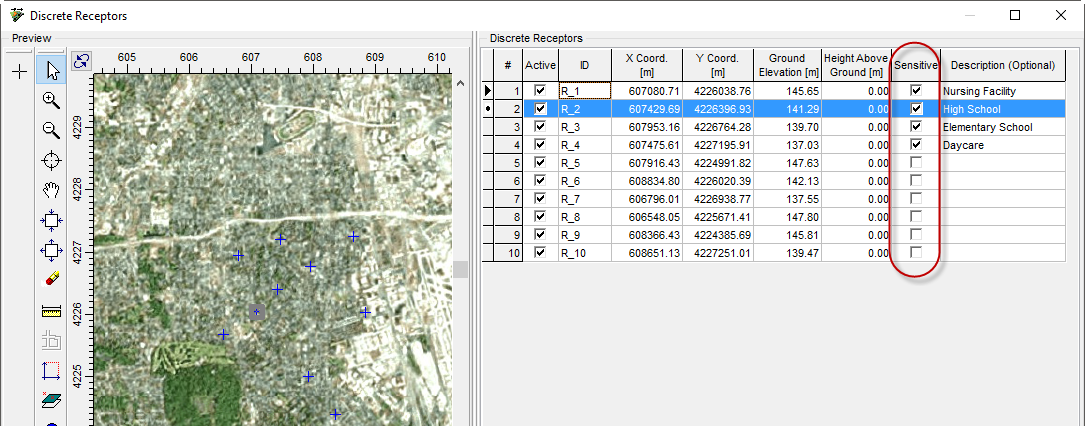1085x426 pixels.
Task: Click the zoom out magnifier tool
Action: click(x=52, y=131)
